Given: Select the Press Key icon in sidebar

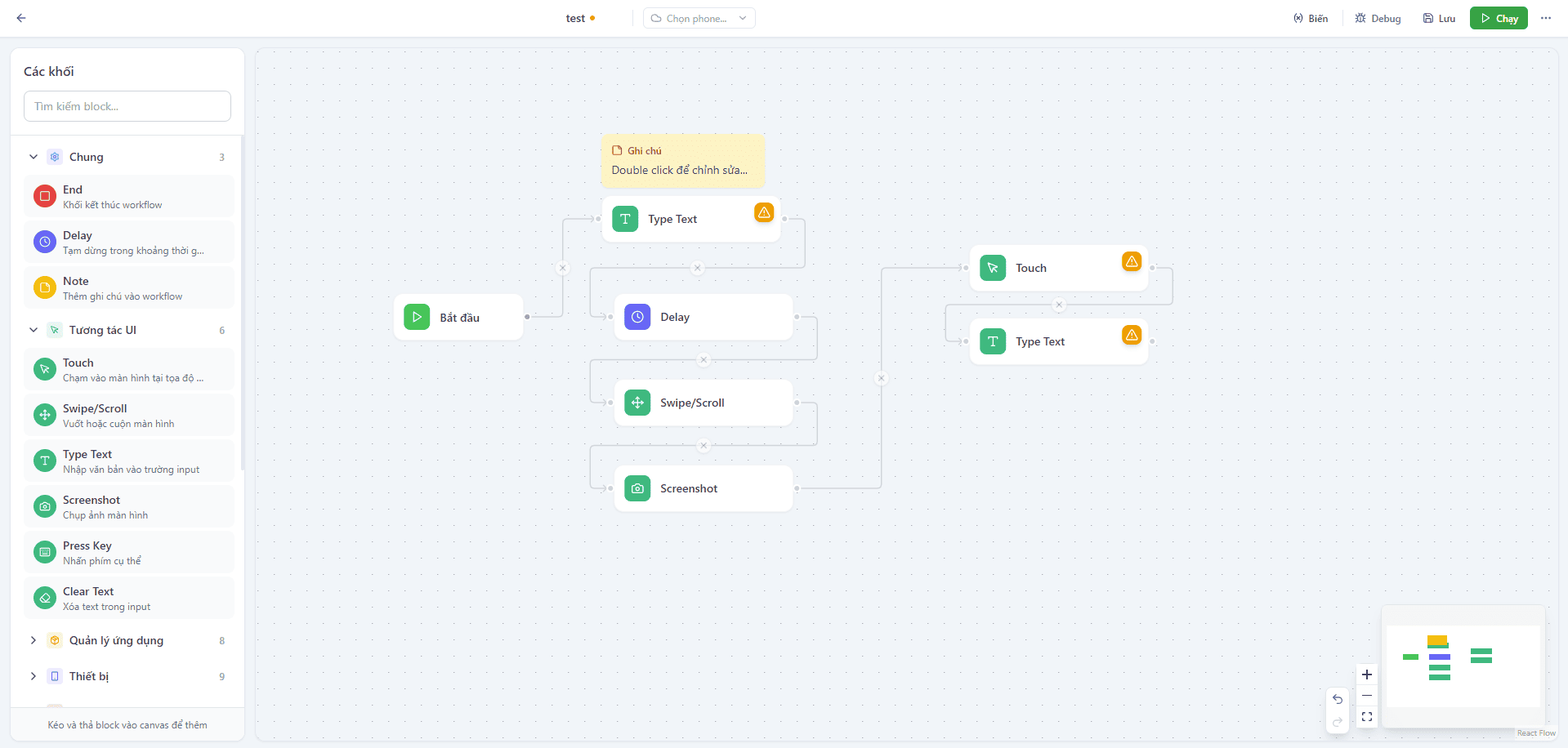Looking at the screenshot, I should (45, 552).
